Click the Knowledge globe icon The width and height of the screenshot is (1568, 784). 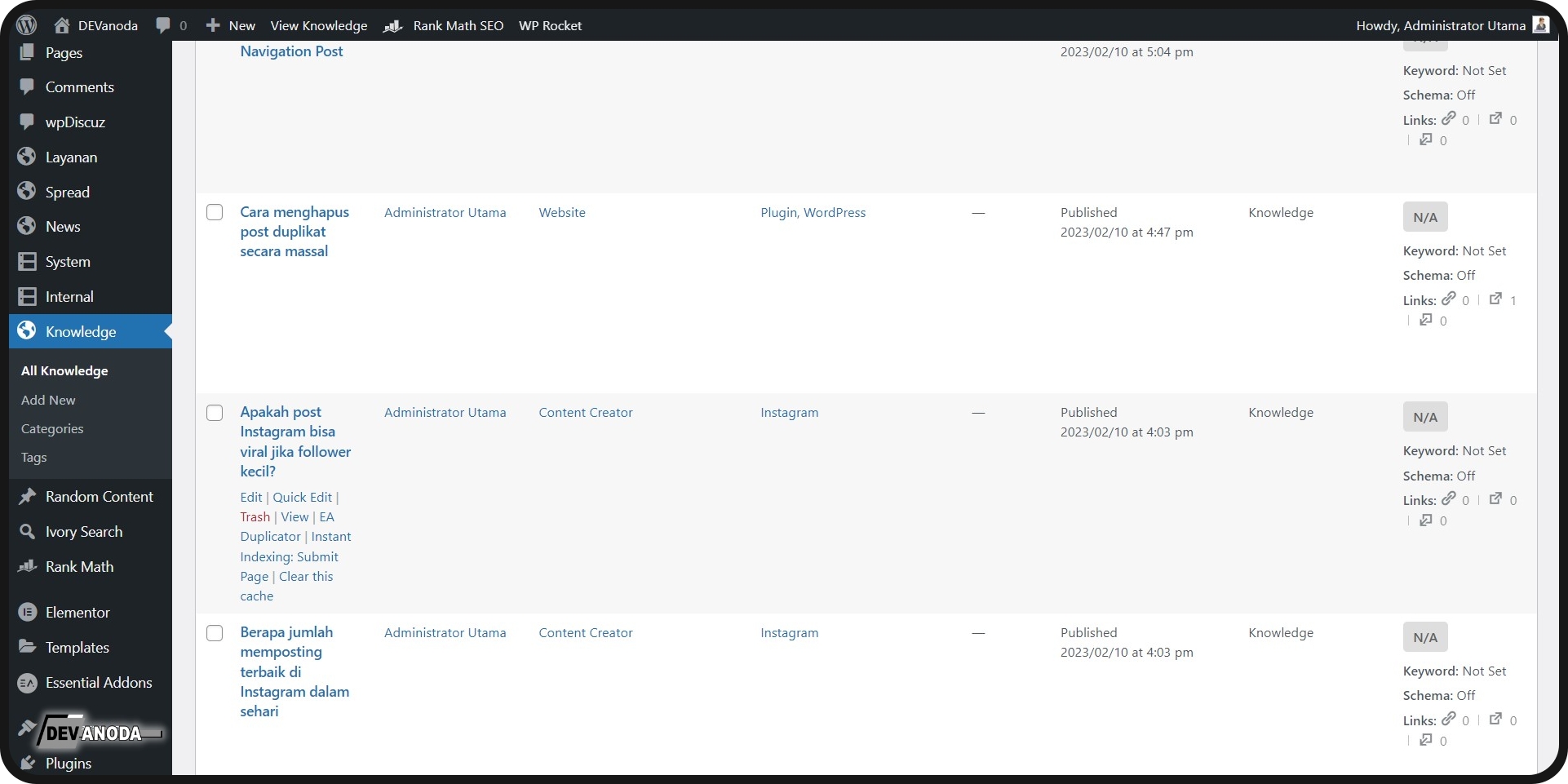pos(27,330)
